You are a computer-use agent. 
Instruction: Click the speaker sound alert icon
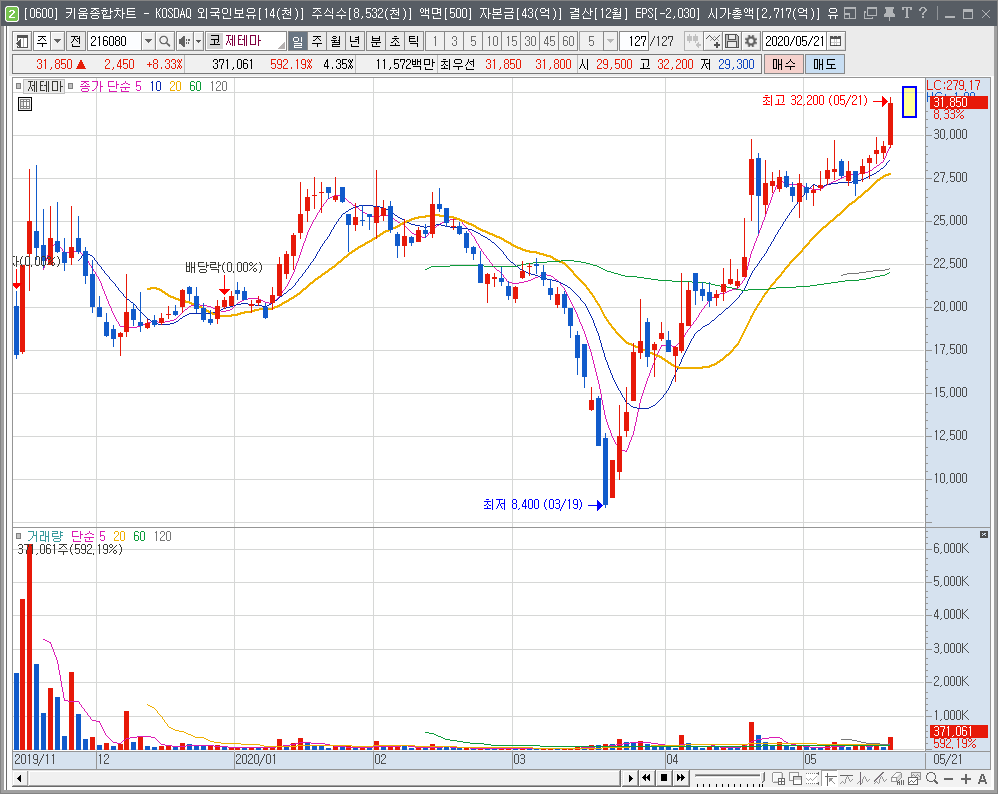click(x=184, y=41)
